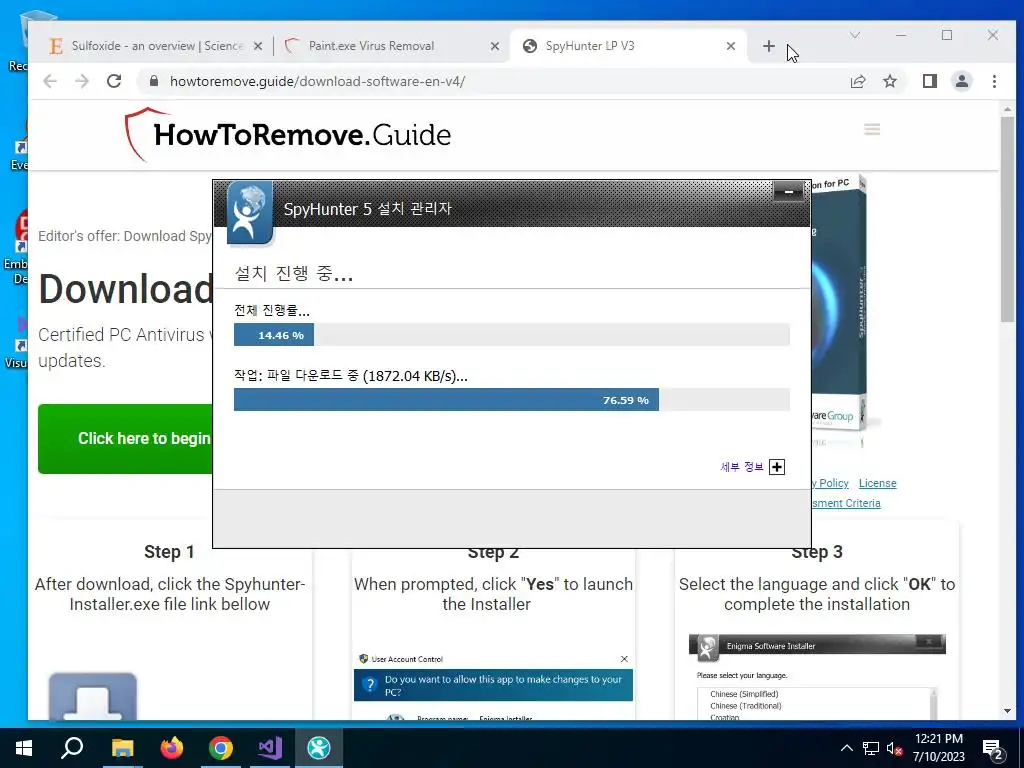Toggle the Chrome side panel

point(930,81)
